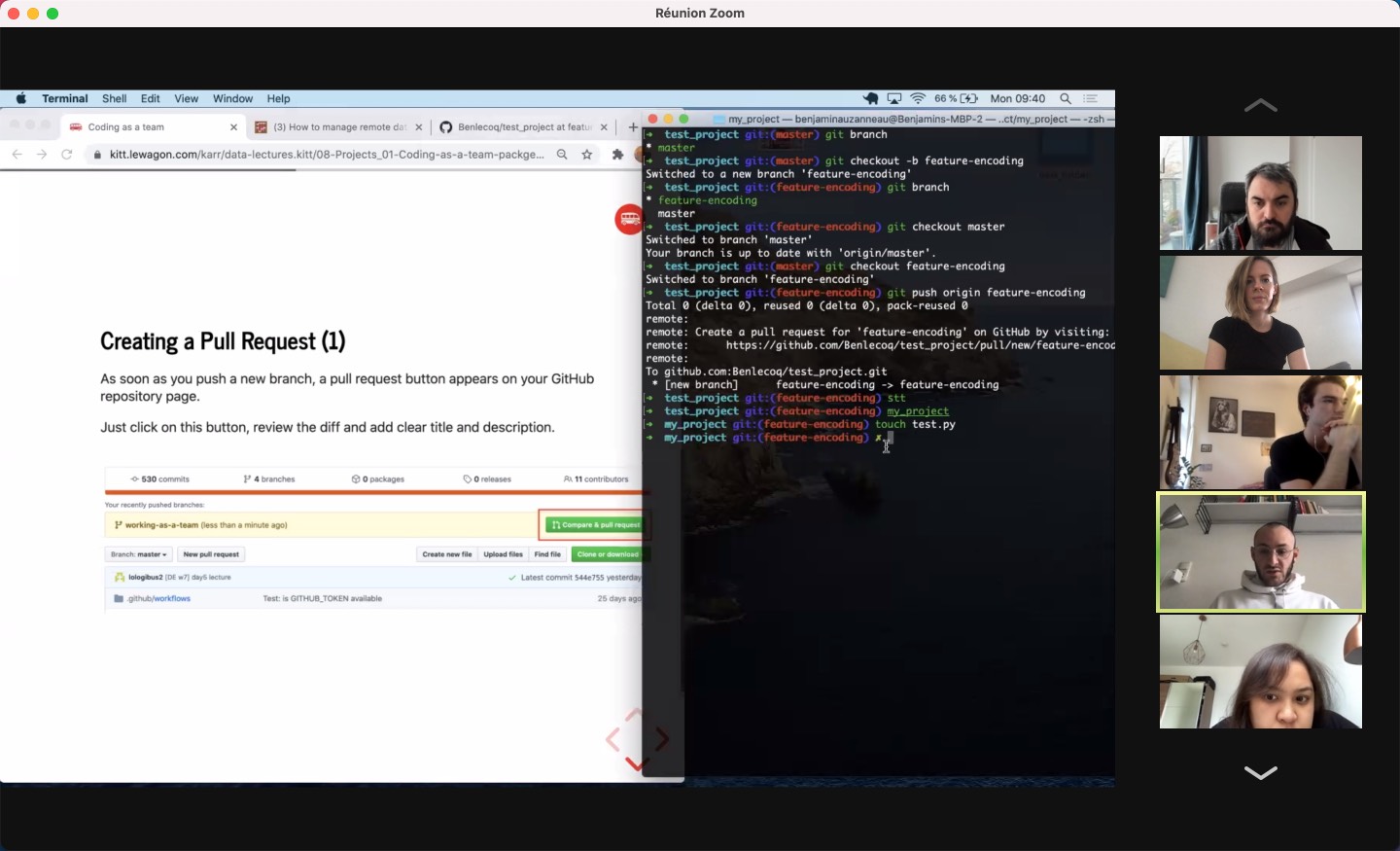The height and width of the screenshot is (851, 1400).
Task: Click '0 packages' link
Action: (378, 479)
